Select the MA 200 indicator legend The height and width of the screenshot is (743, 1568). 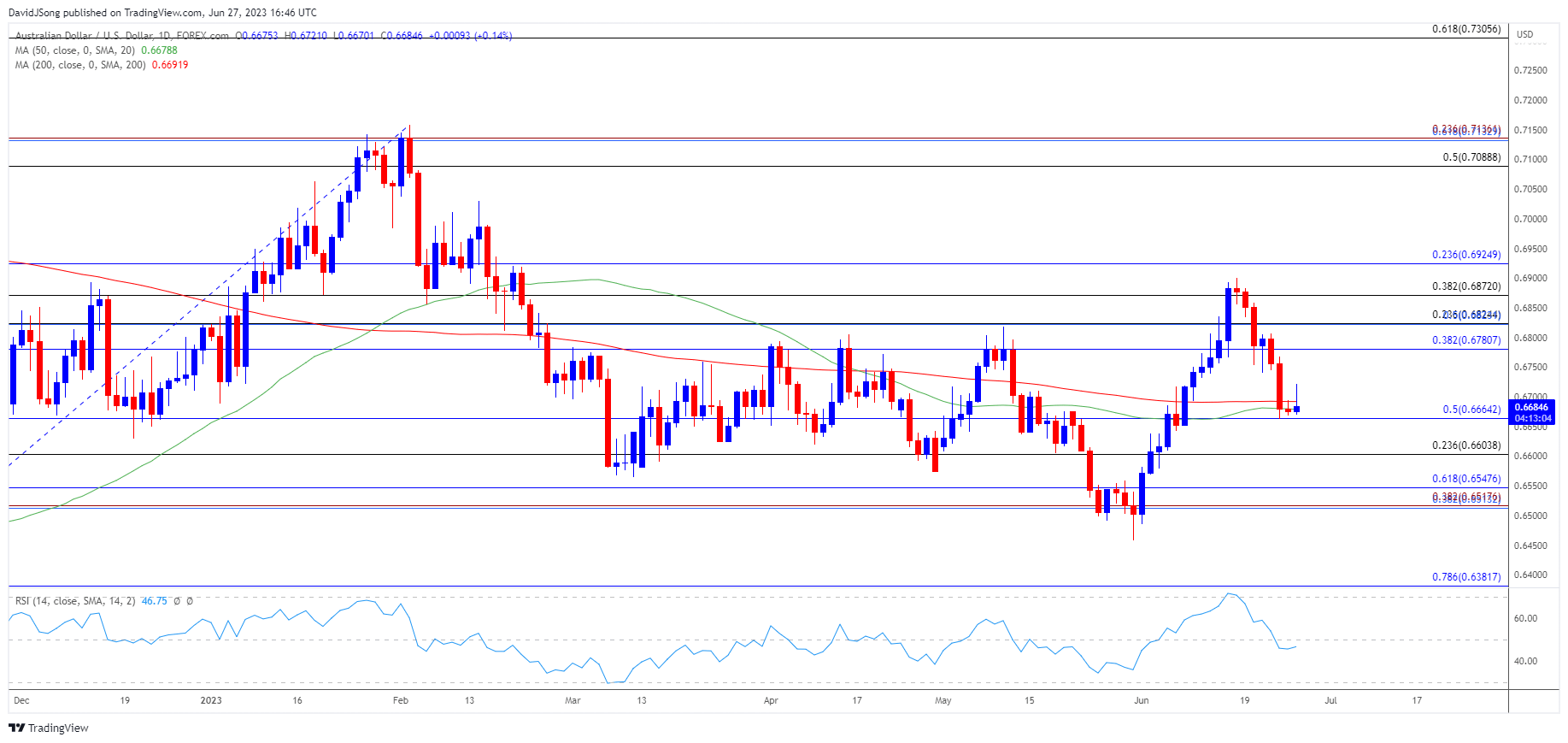pos(80,65)
